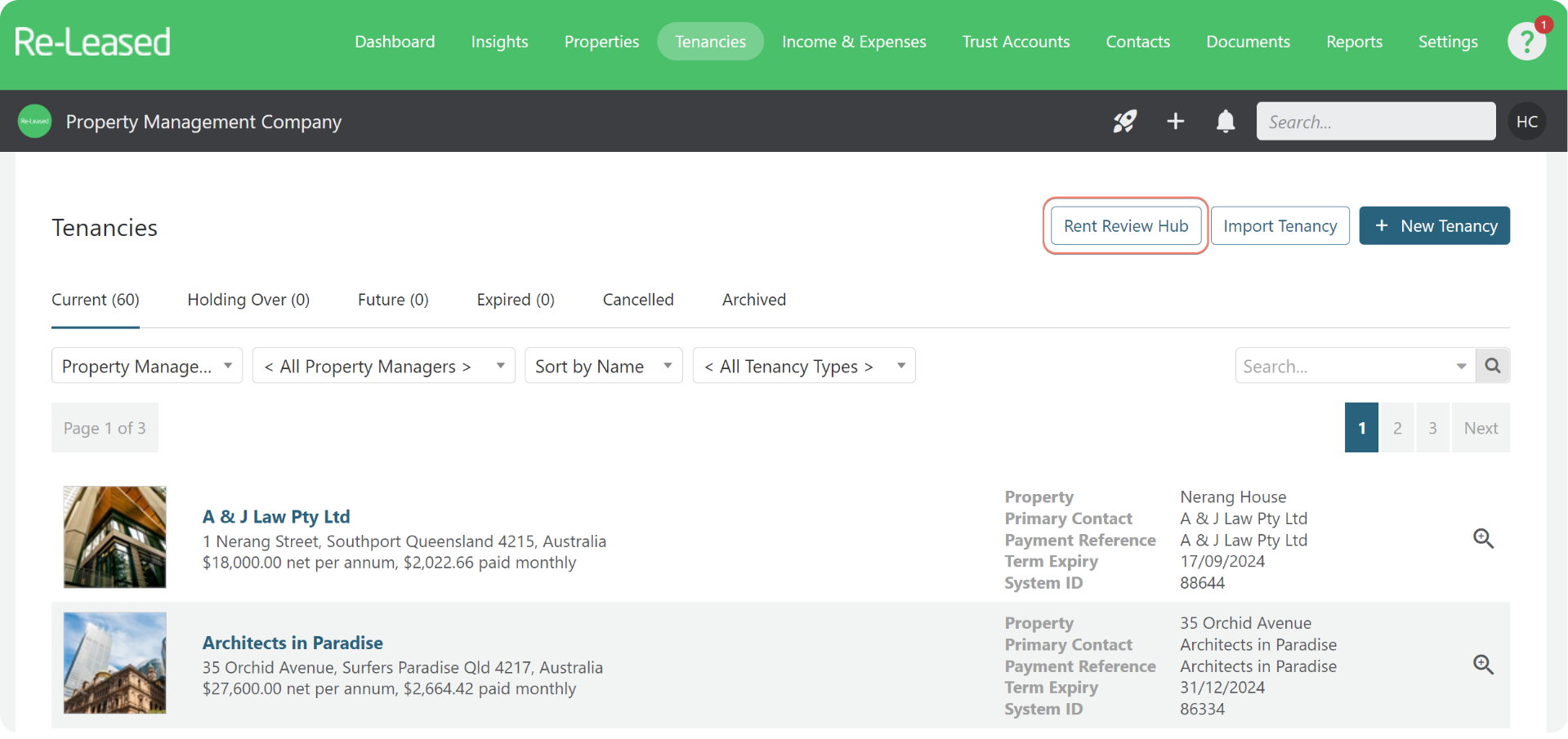Open Settings in top navigation

1448,42
